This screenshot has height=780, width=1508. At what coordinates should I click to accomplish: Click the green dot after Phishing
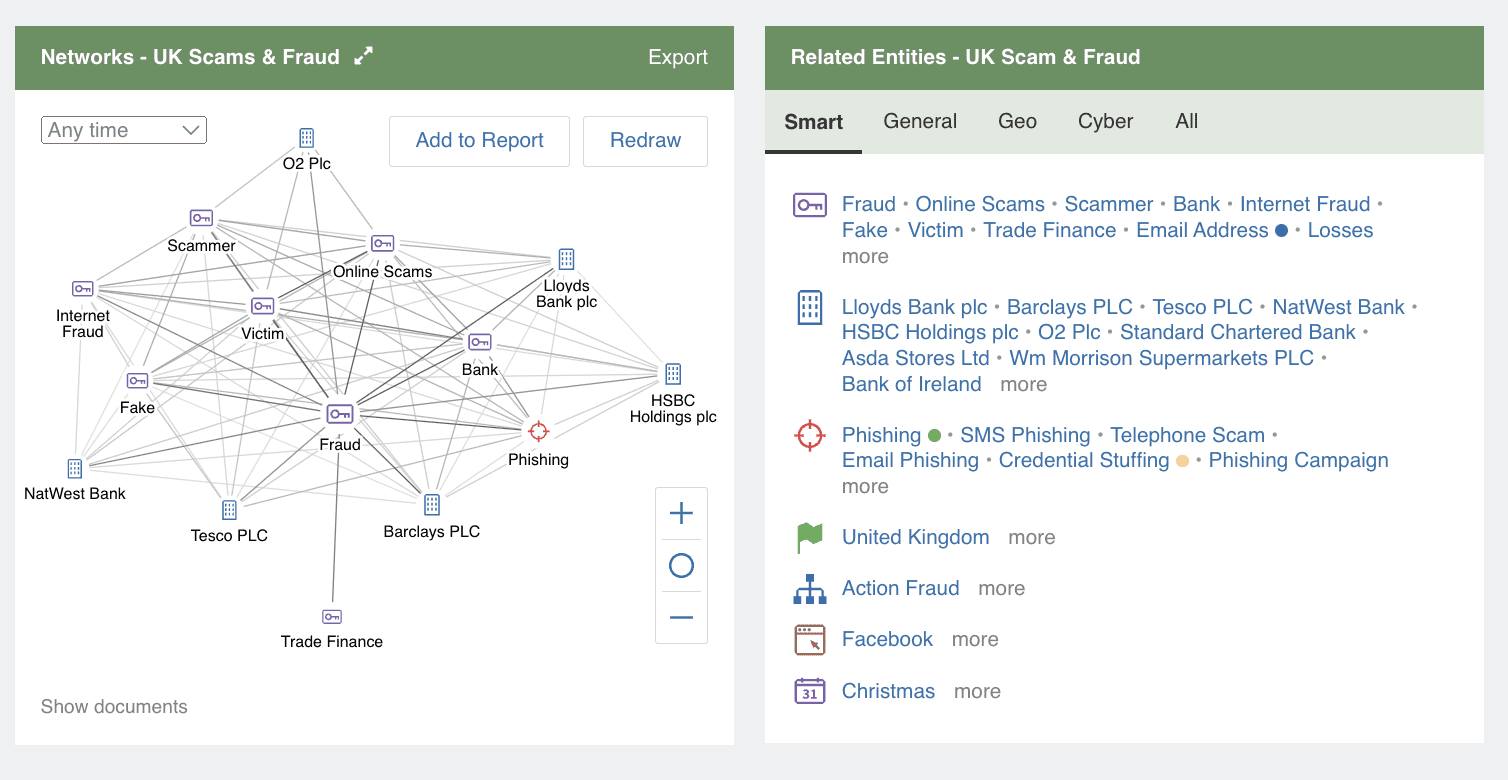(x=935, y=436)
